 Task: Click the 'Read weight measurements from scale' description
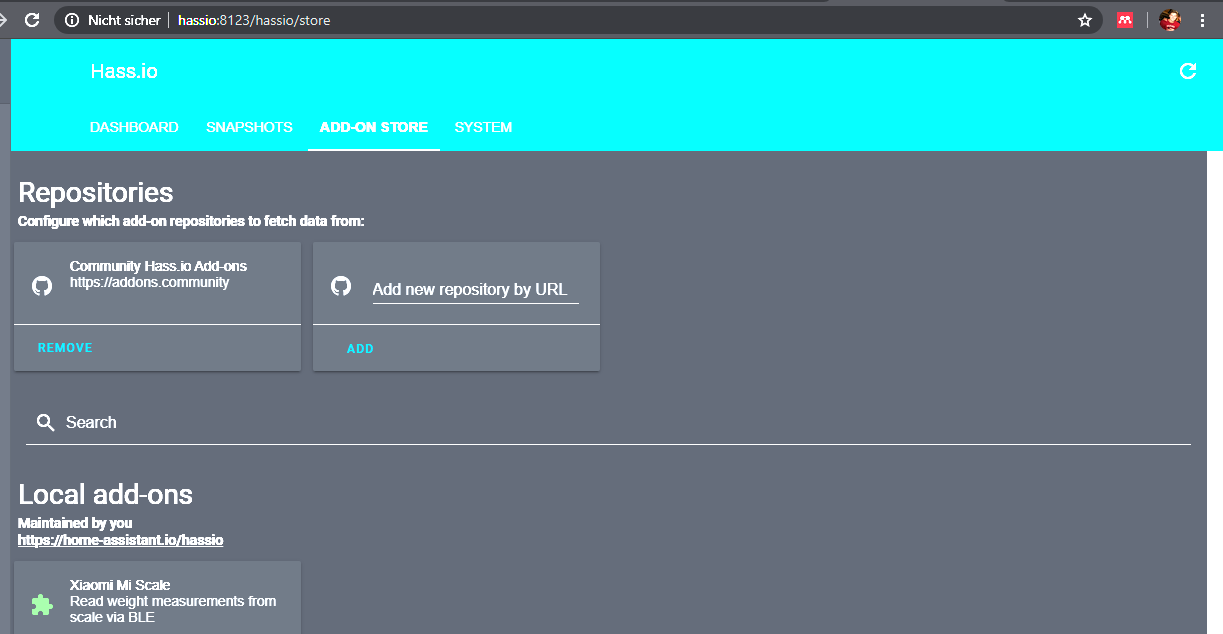pyautogui.click(x=173, y=609)
